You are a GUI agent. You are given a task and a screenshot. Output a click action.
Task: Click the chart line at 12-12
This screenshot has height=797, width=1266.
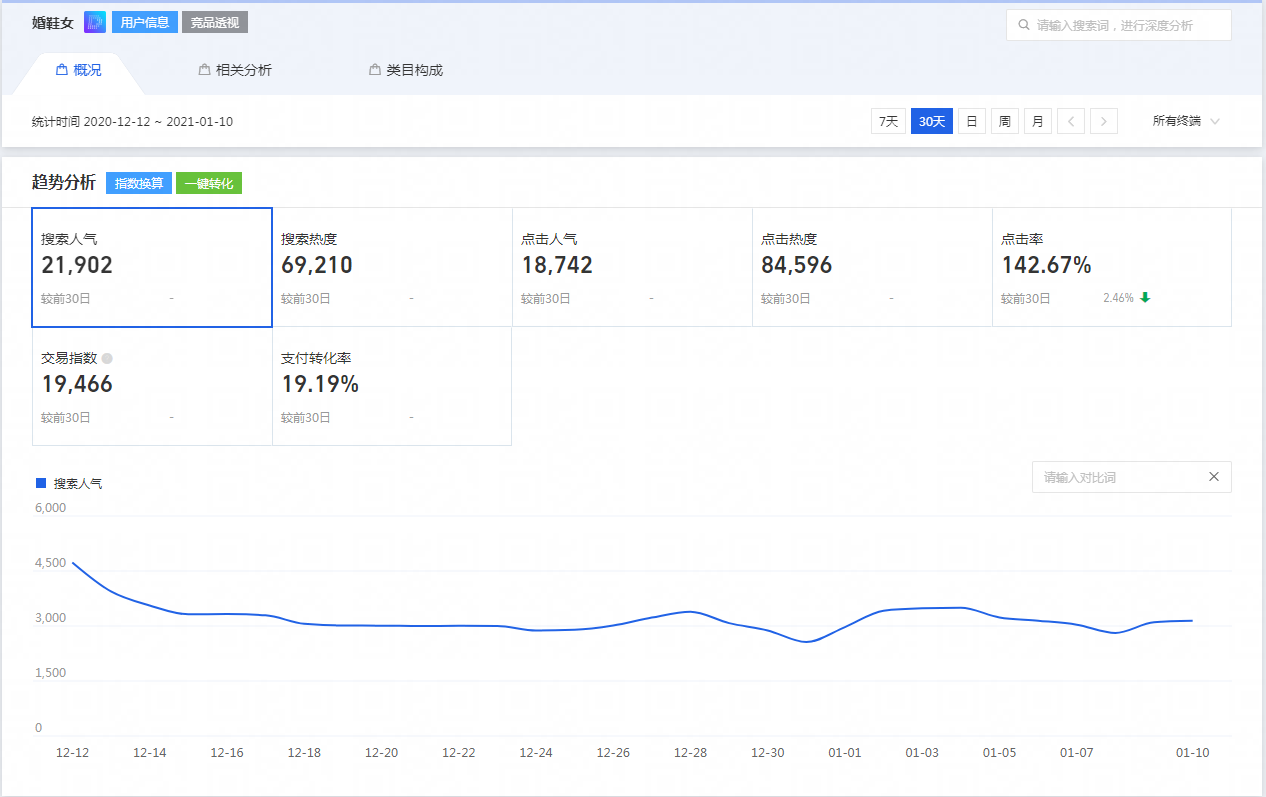point(72,563)
